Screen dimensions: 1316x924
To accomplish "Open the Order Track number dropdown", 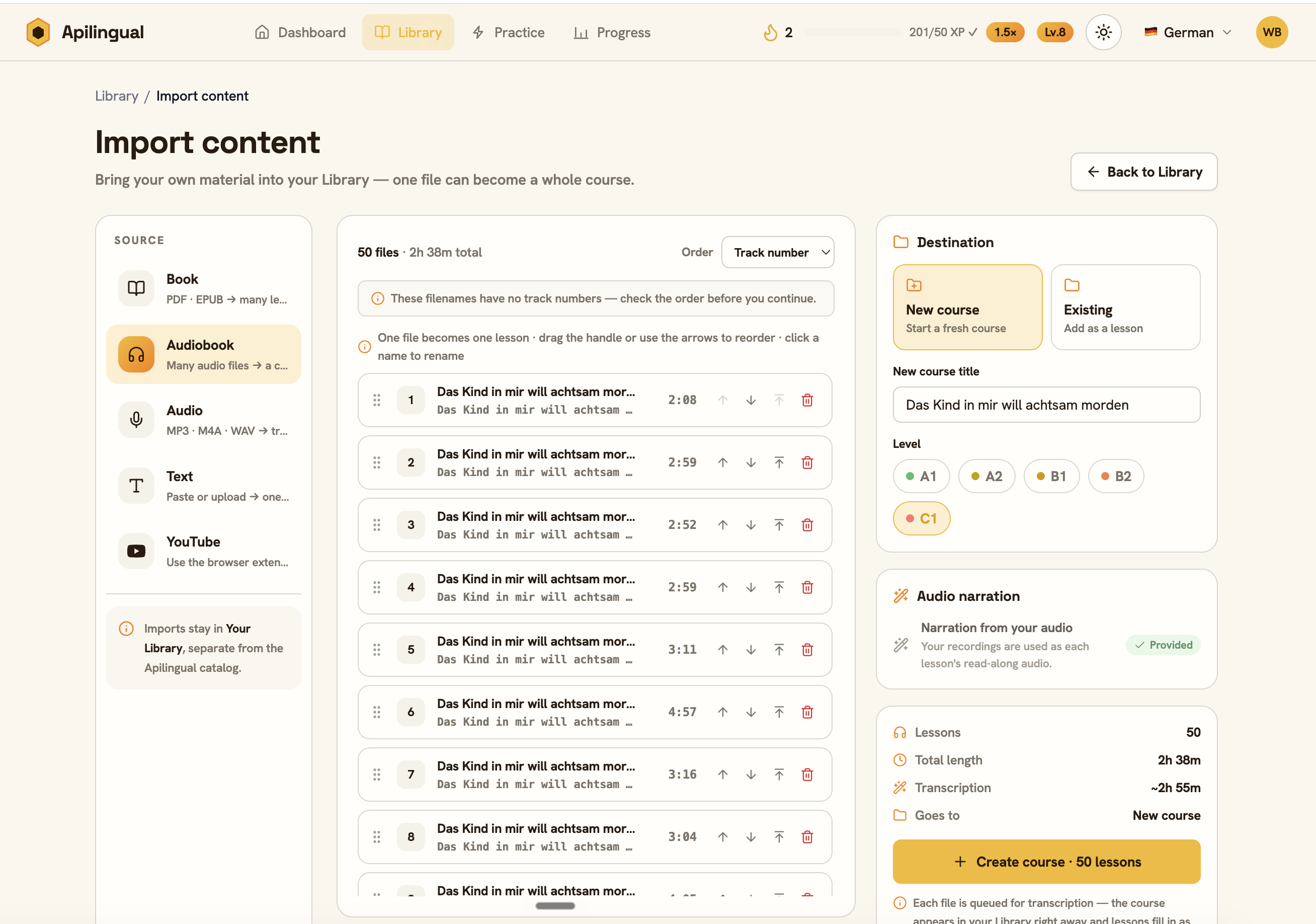I will point(777,252).
